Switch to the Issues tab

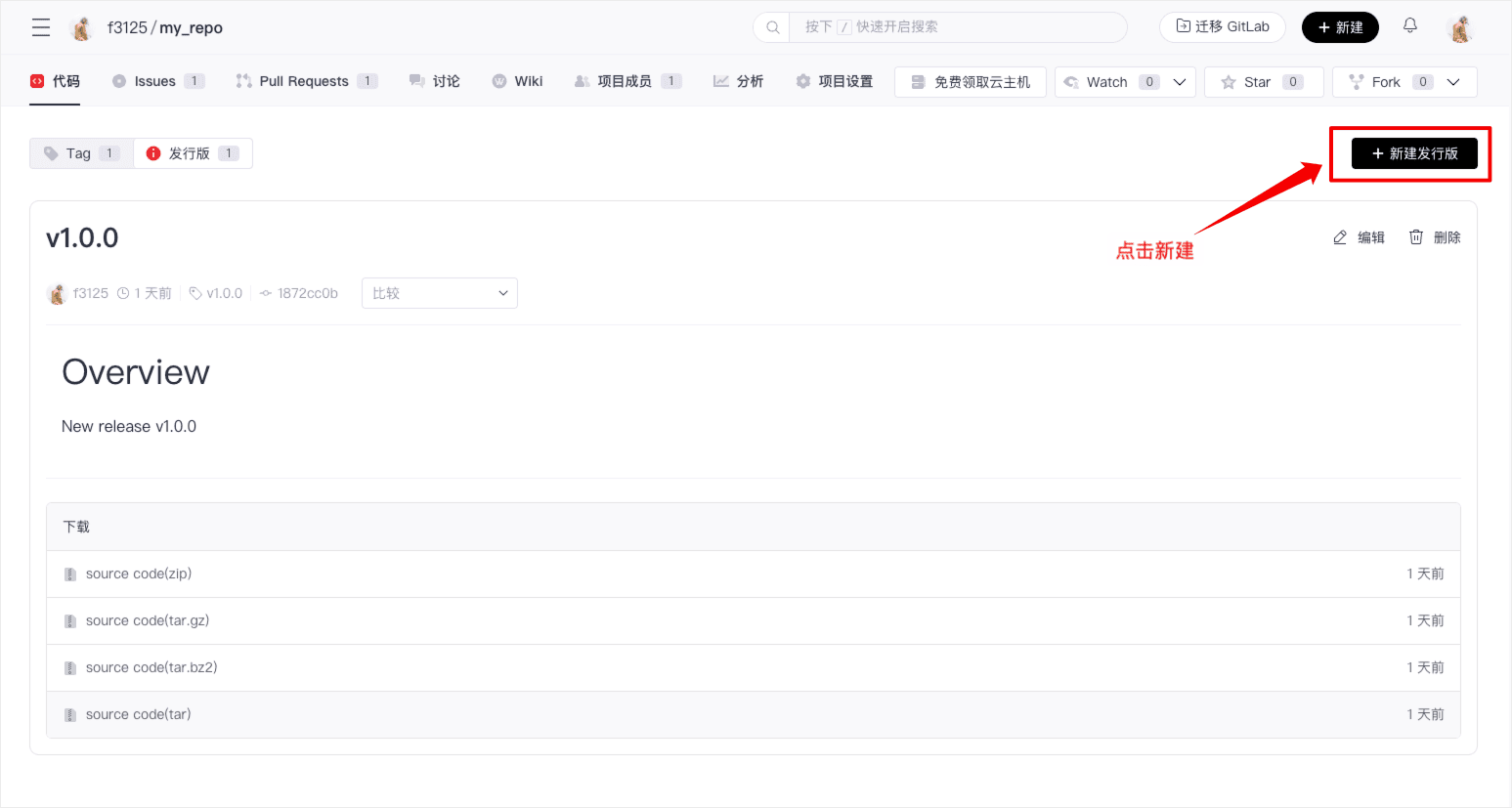coord(156,81)
